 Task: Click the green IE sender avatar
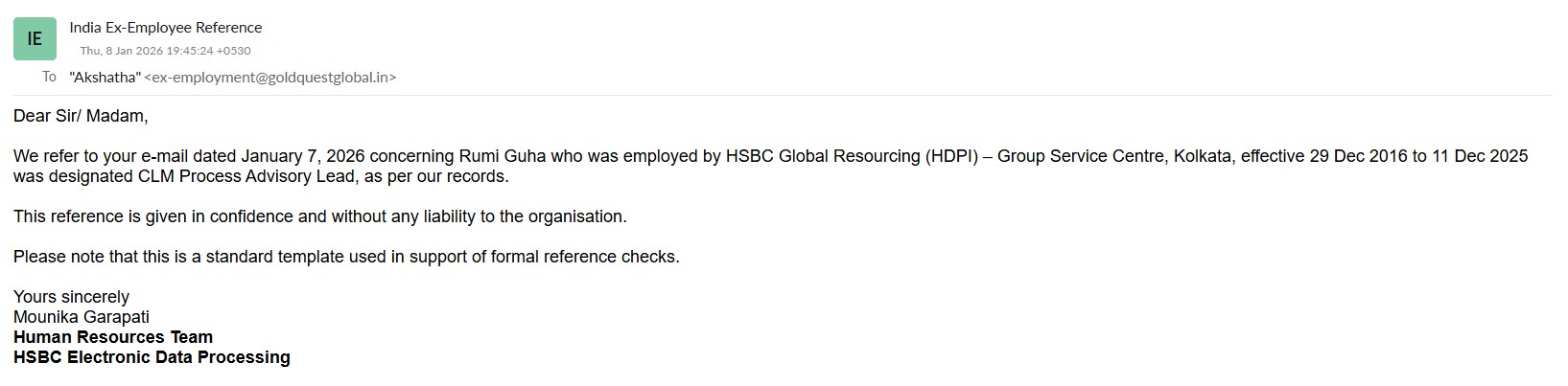coord(35,38)
